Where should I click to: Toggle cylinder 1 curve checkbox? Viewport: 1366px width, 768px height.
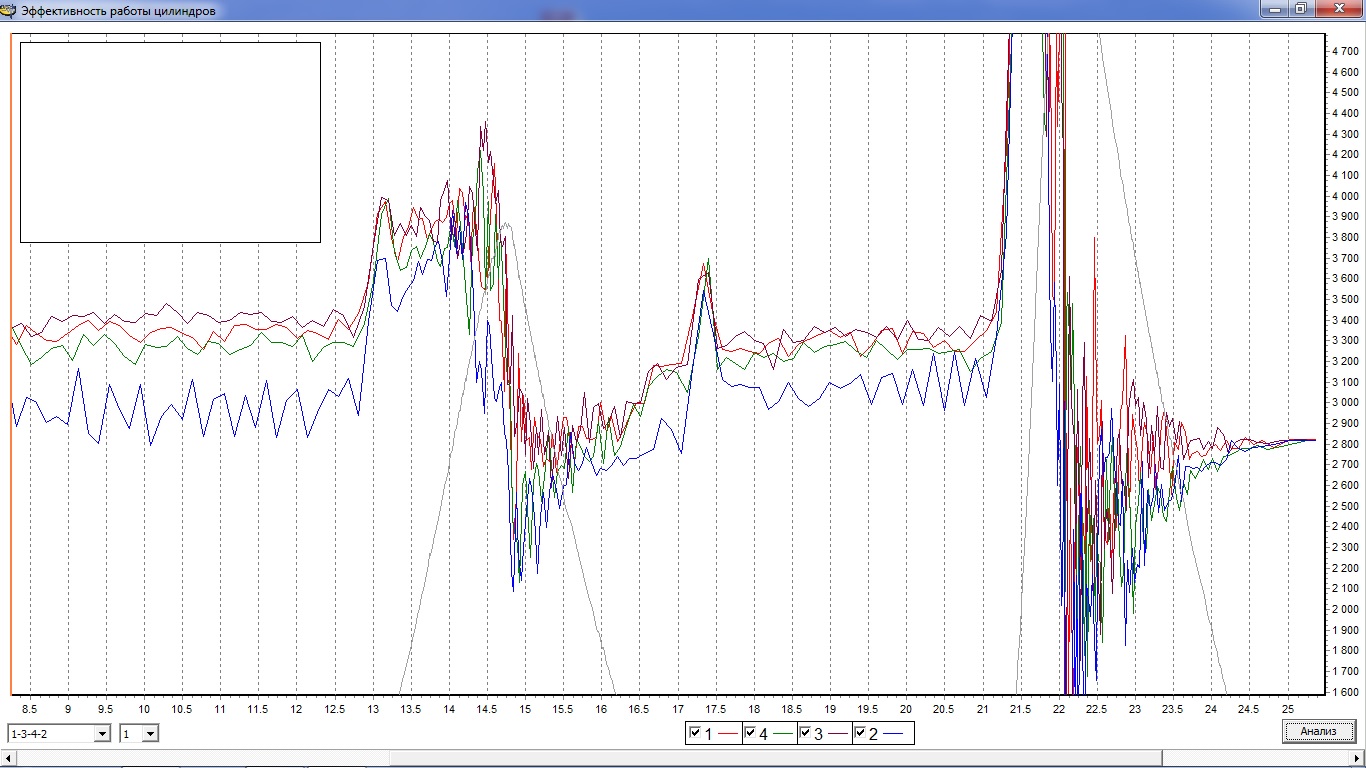tap(695, 733)
